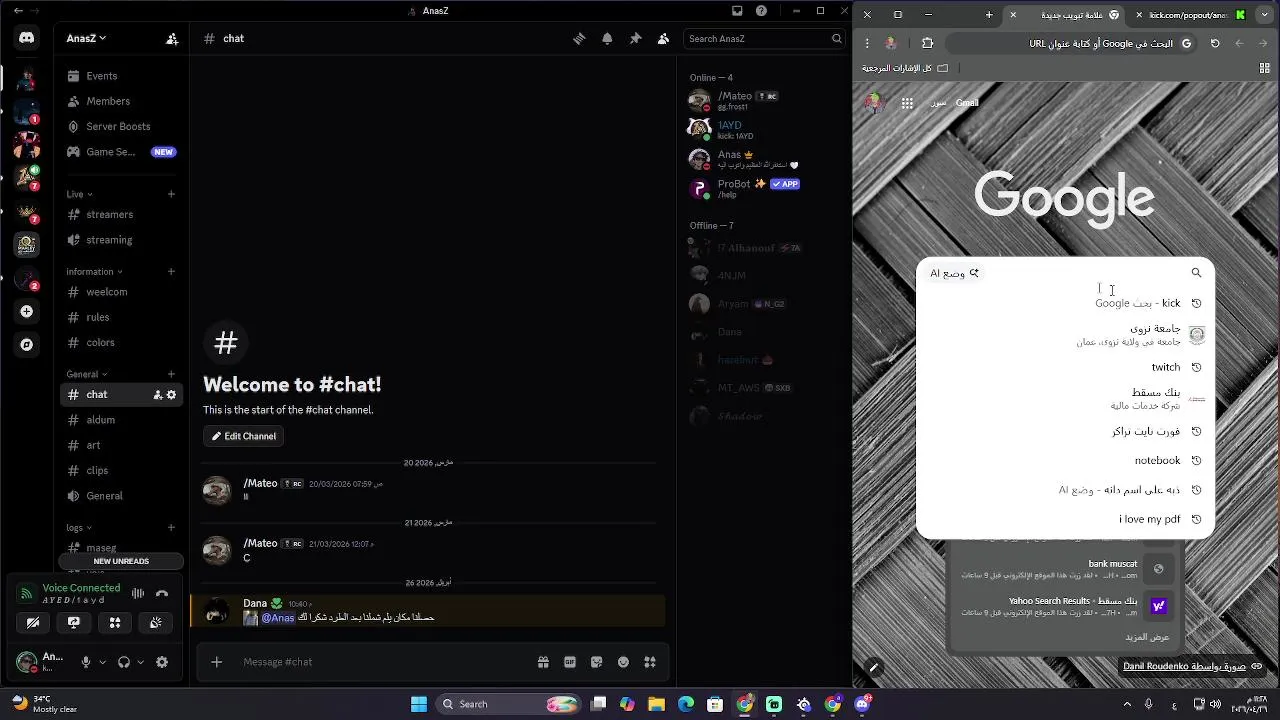Toggle the member list panel
Viewport: 1280px width, 720px height.
pos(663,38)
